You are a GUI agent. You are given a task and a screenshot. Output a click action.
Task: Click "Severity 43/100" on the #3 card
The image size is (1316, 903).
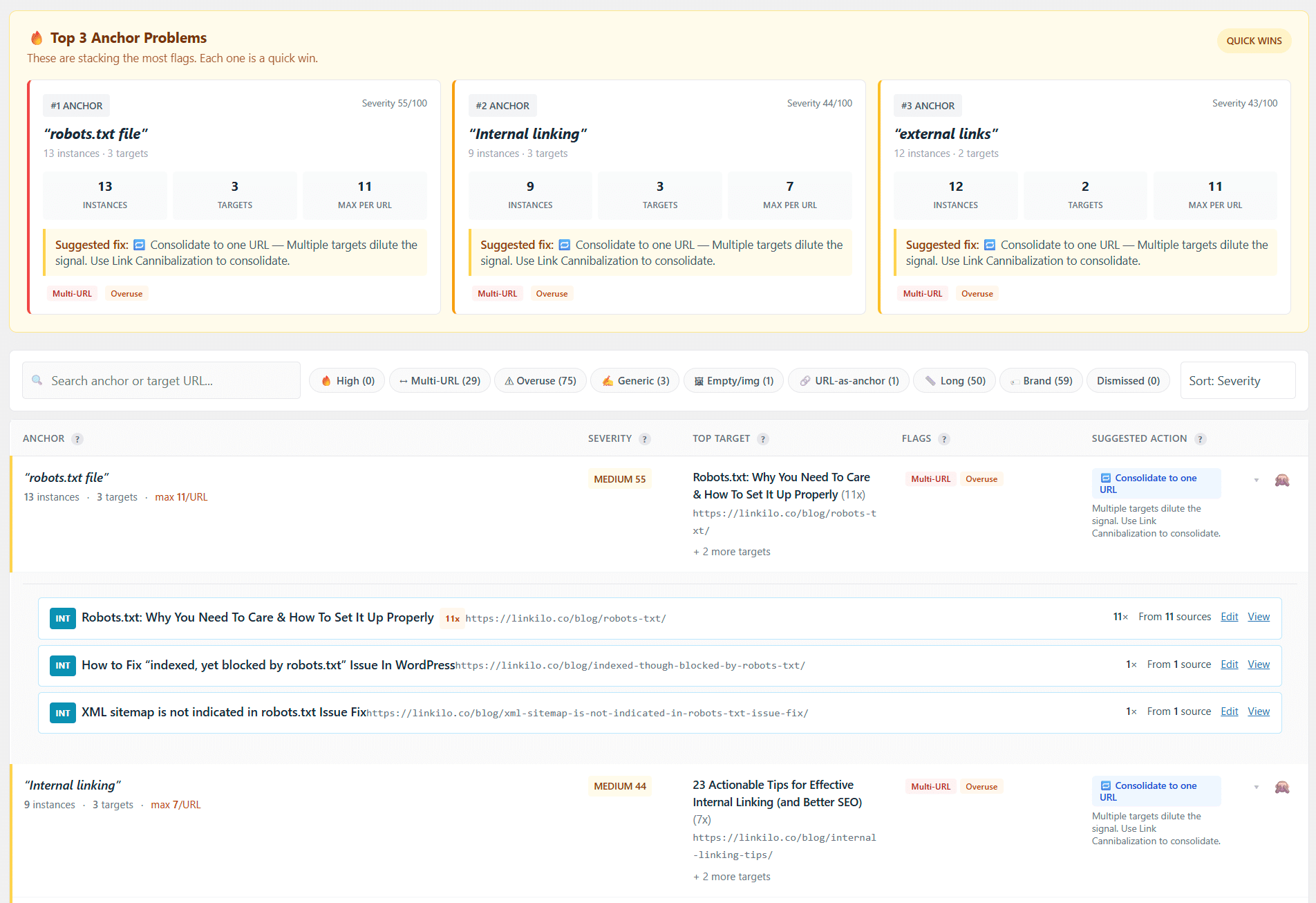[x=1244, y=103]
